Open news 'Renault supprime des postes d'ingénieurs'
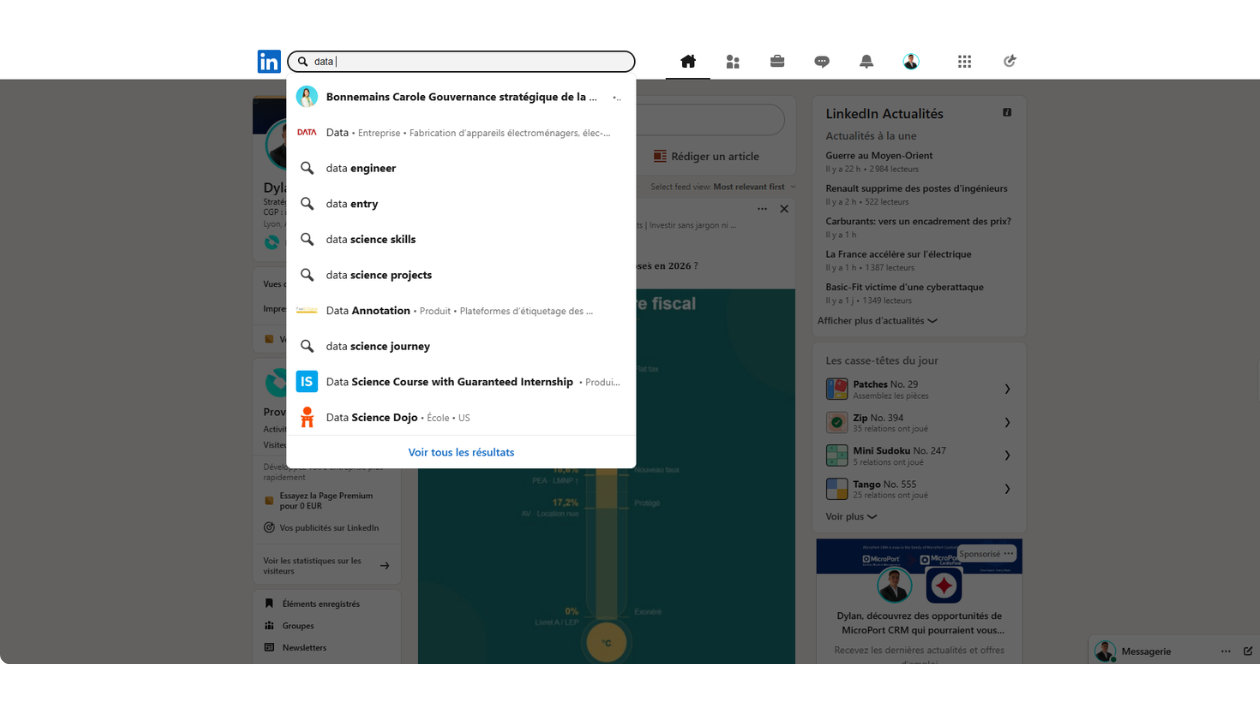The image size is (1260, 708). [x=916, y=188]
